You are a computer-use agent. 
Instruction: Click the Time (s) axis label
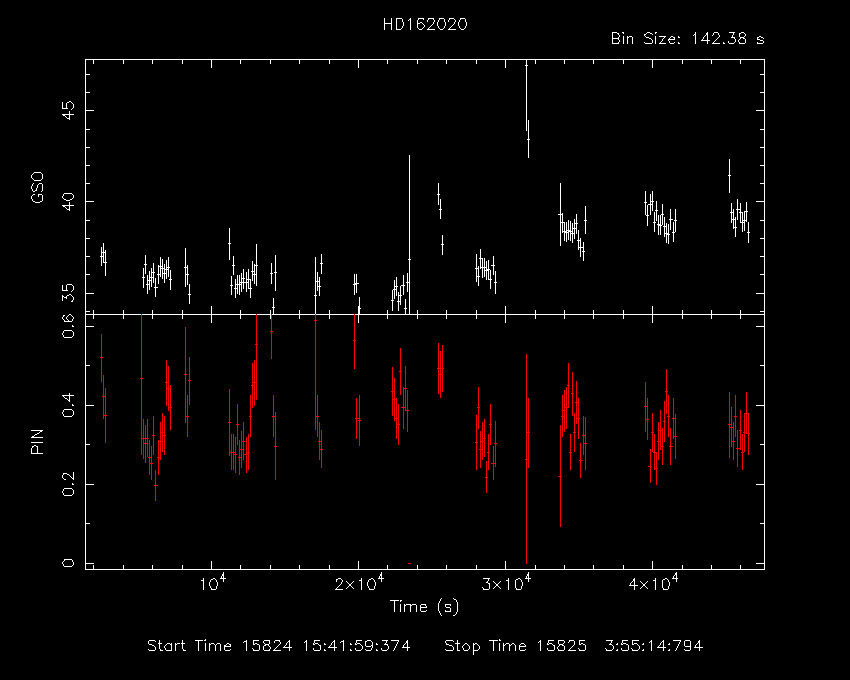[x=424, y=606]
